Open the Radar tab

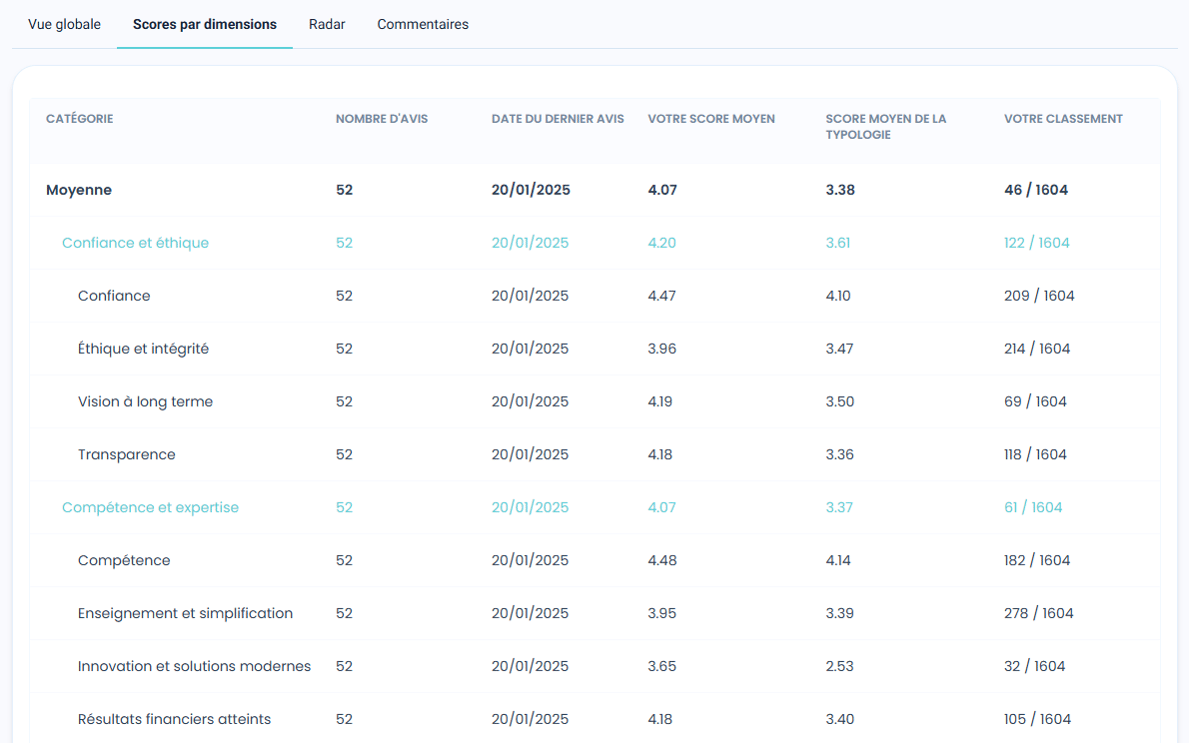[x=327, y=24]
